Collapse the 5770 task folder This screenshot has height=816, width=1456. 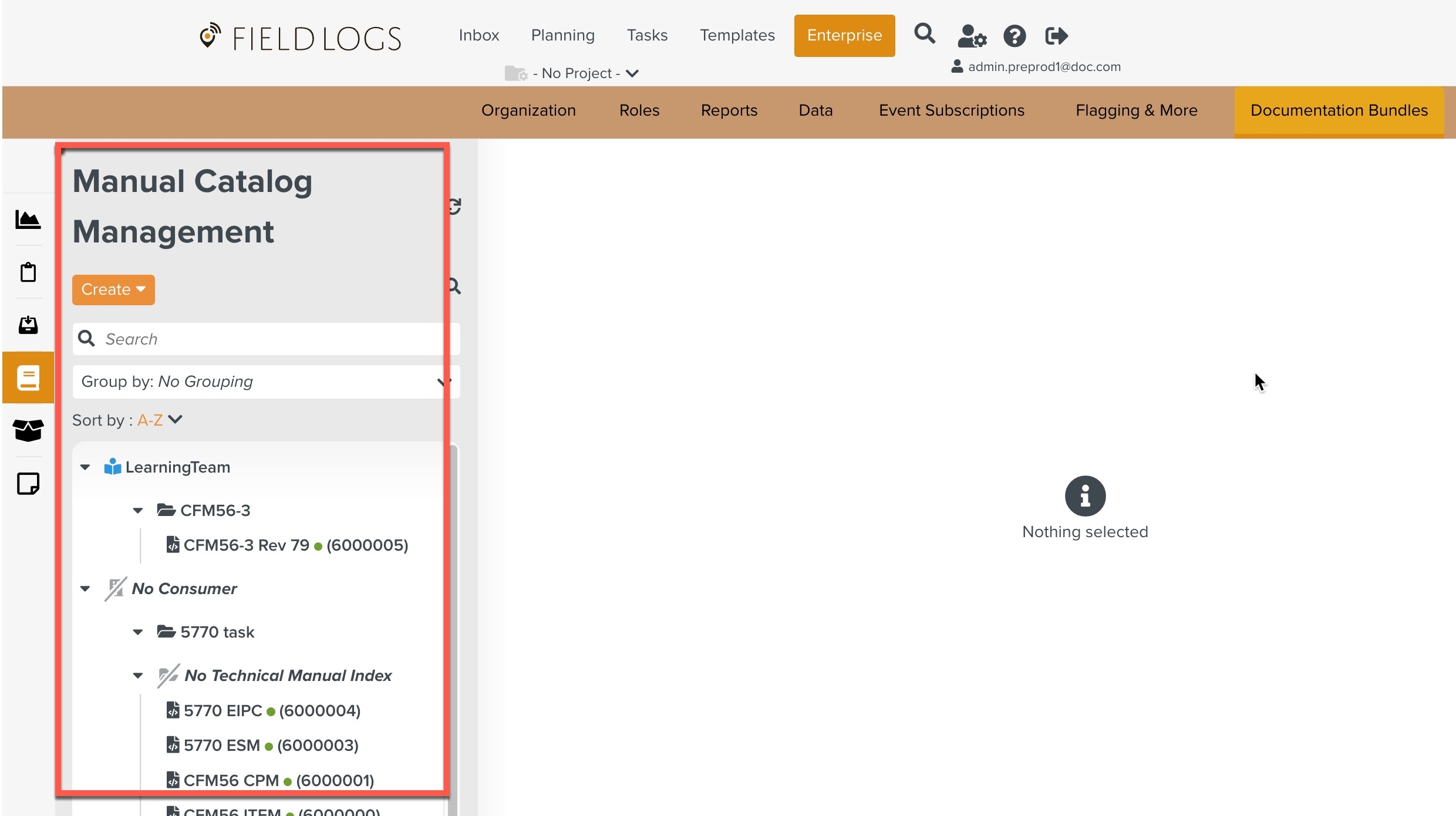click(138, 632)
